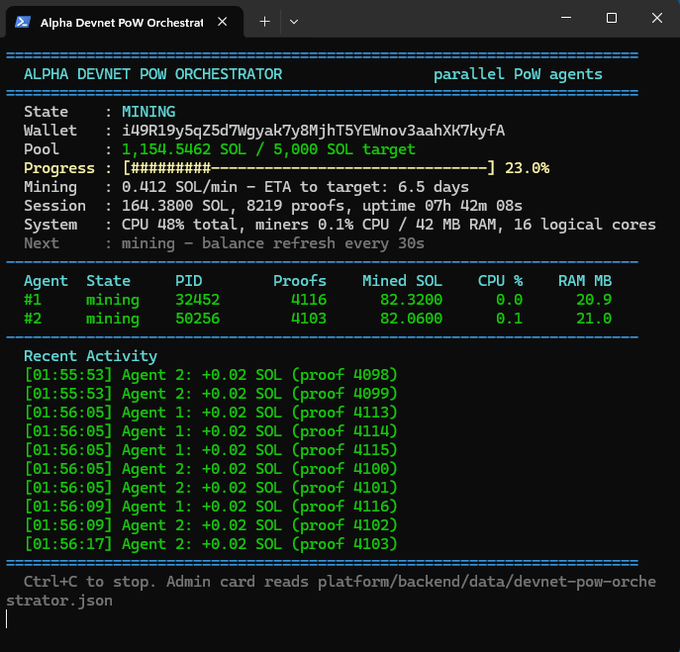Viewport: 680px width, 652px height.
Task: Click RAM value 21.0
Action: coord(594,318)
